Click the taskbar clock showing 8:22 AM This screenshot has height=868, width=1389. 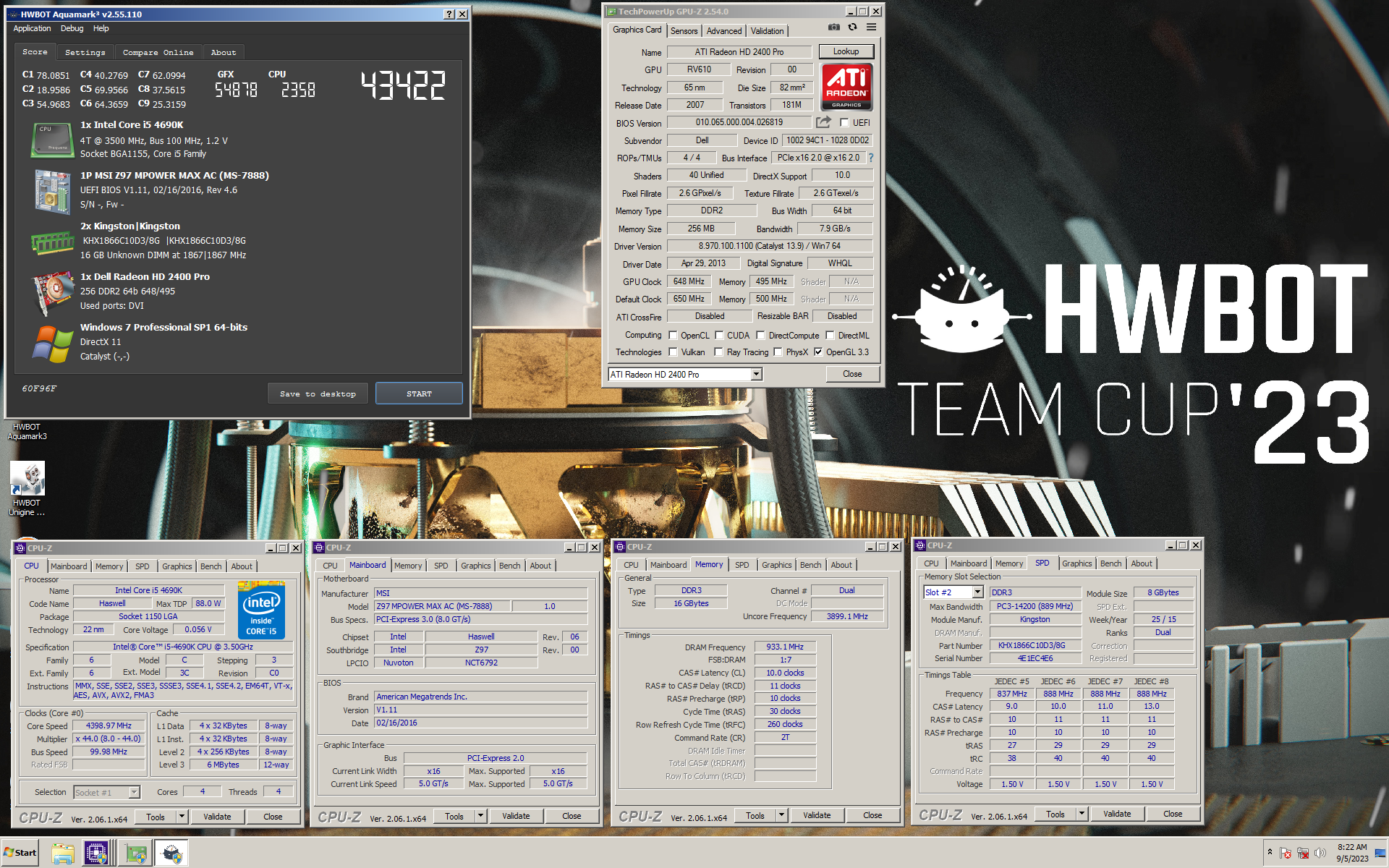[1352, 853]
